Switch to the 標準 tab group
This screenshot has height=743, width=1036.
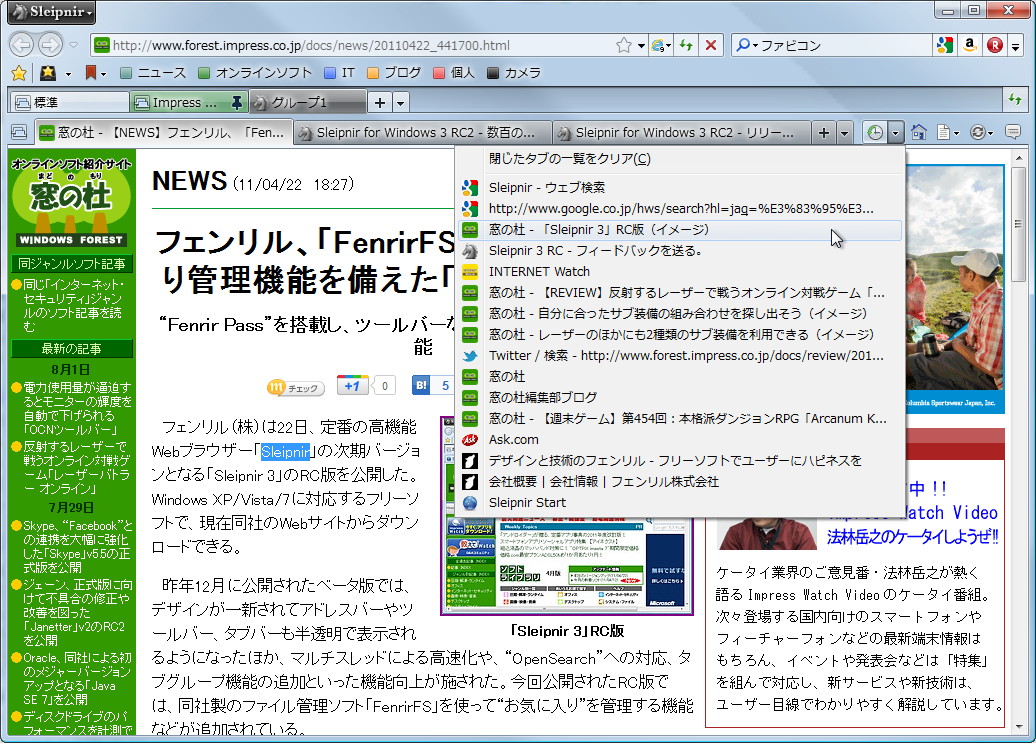[69, 102]
